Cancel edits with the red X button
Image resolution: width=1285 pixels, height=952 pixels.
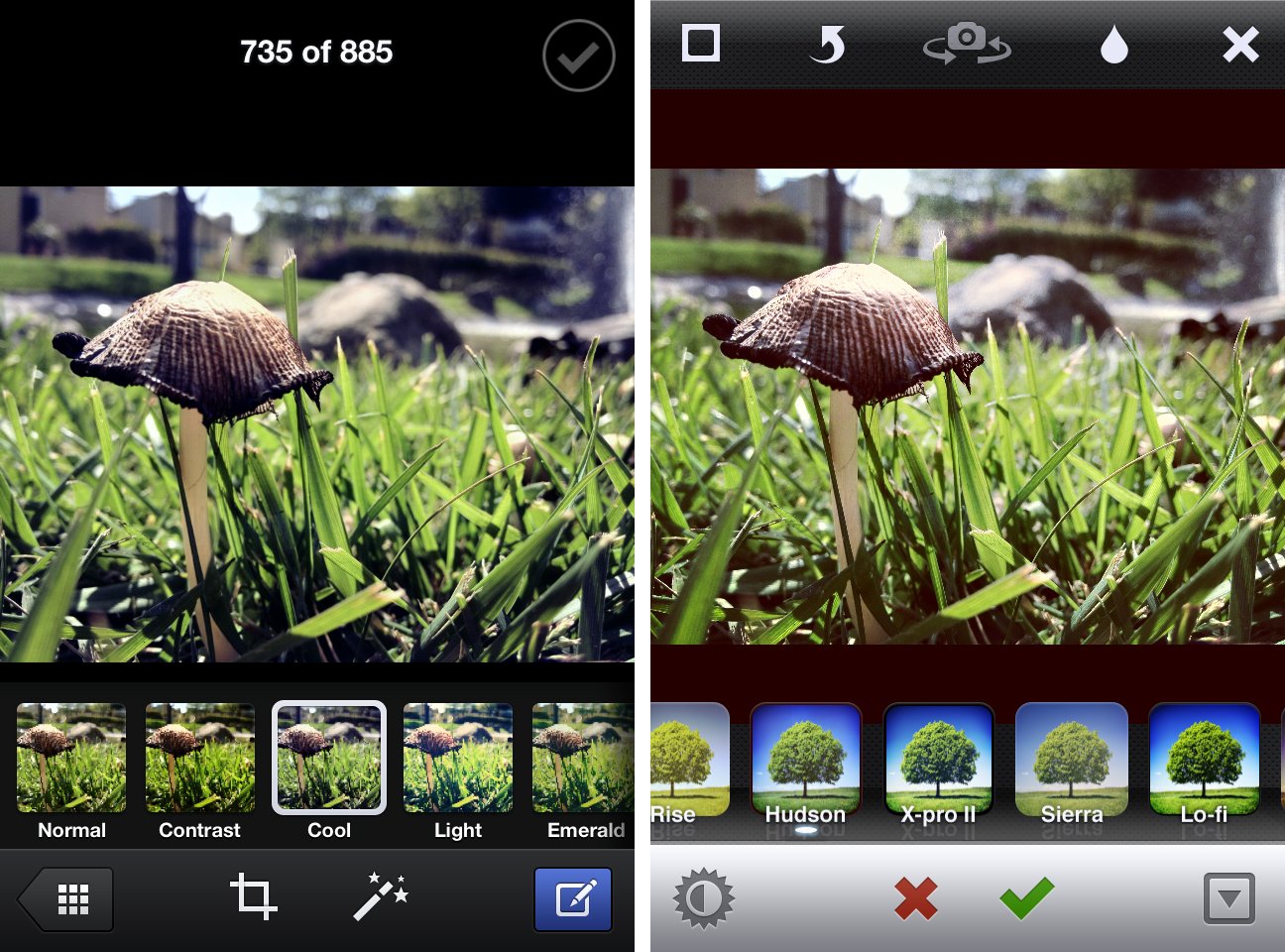[916, 898]
